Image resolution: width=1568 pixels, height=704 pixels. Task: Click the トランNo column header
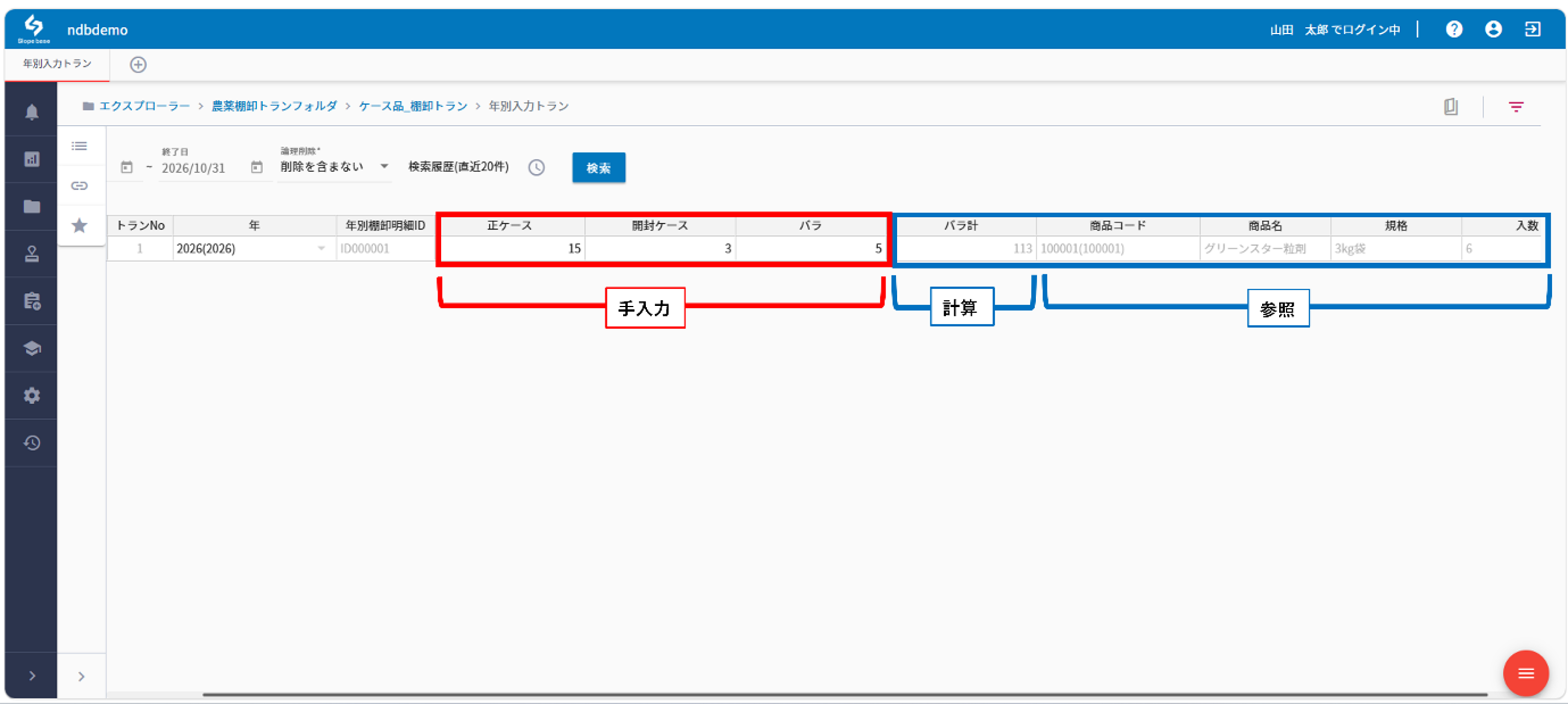tap(140, 226)
